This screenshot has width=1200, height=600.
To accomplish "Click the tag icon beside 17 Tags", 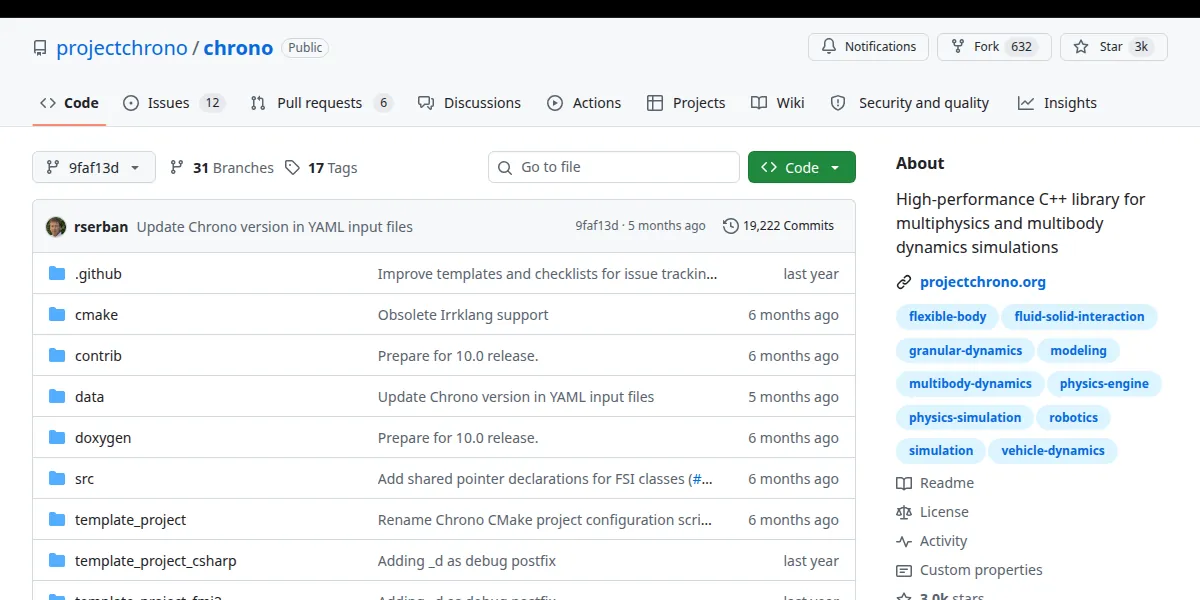I will 292,168.
